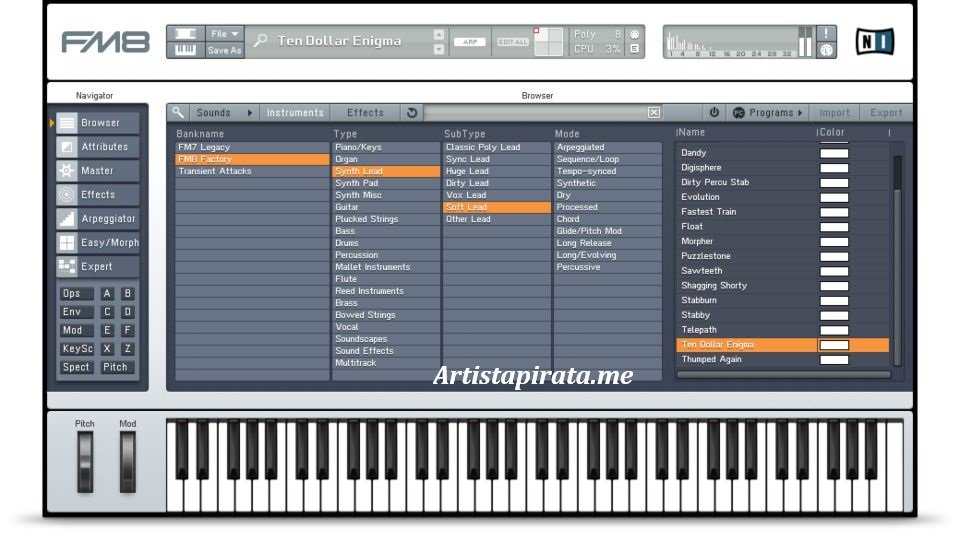Toggle operator C button
The image size is (960, 553).
coord(107,312)
